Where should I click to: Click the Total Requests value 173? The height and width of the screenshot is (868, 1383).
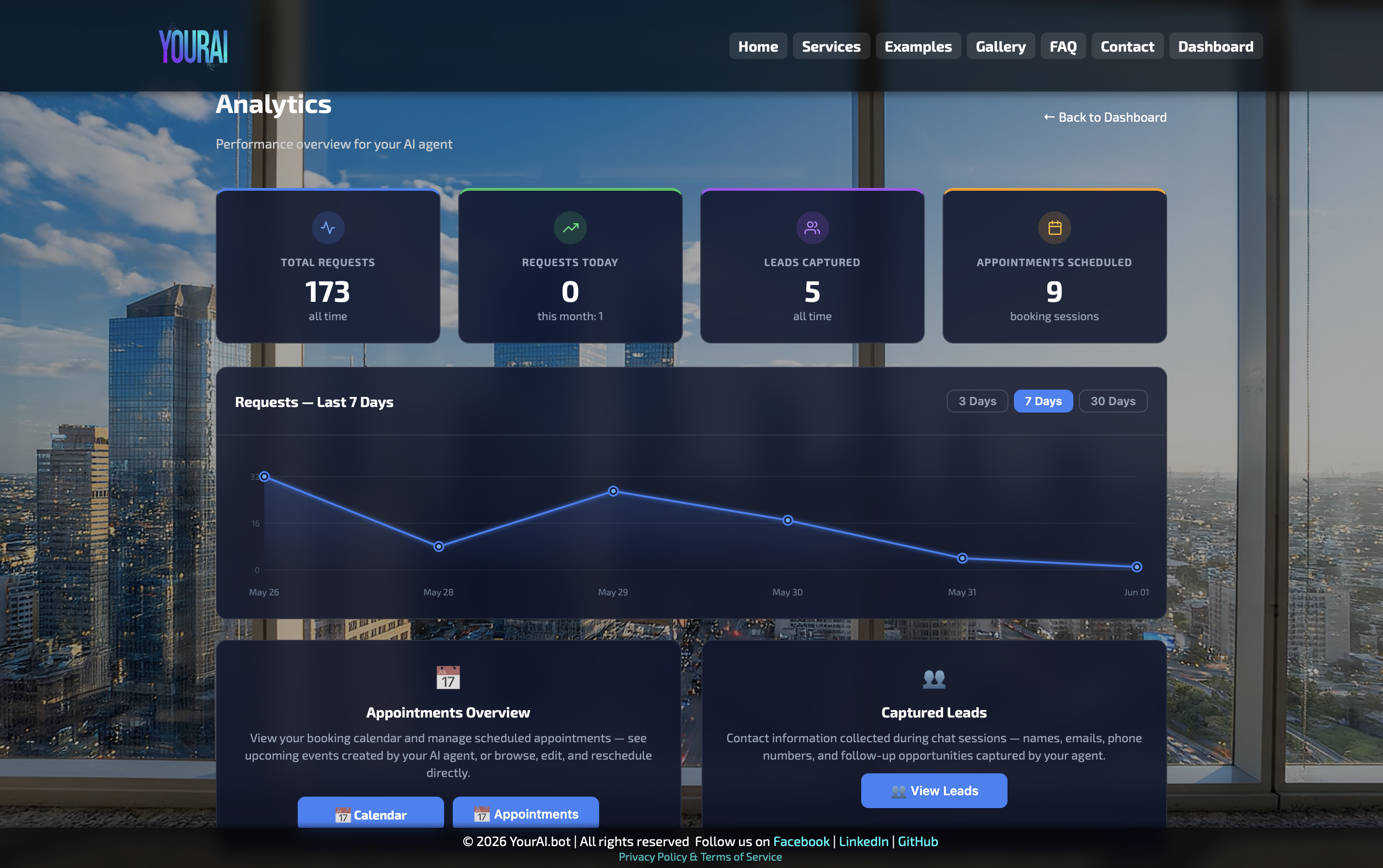click(x=328, y=292)
